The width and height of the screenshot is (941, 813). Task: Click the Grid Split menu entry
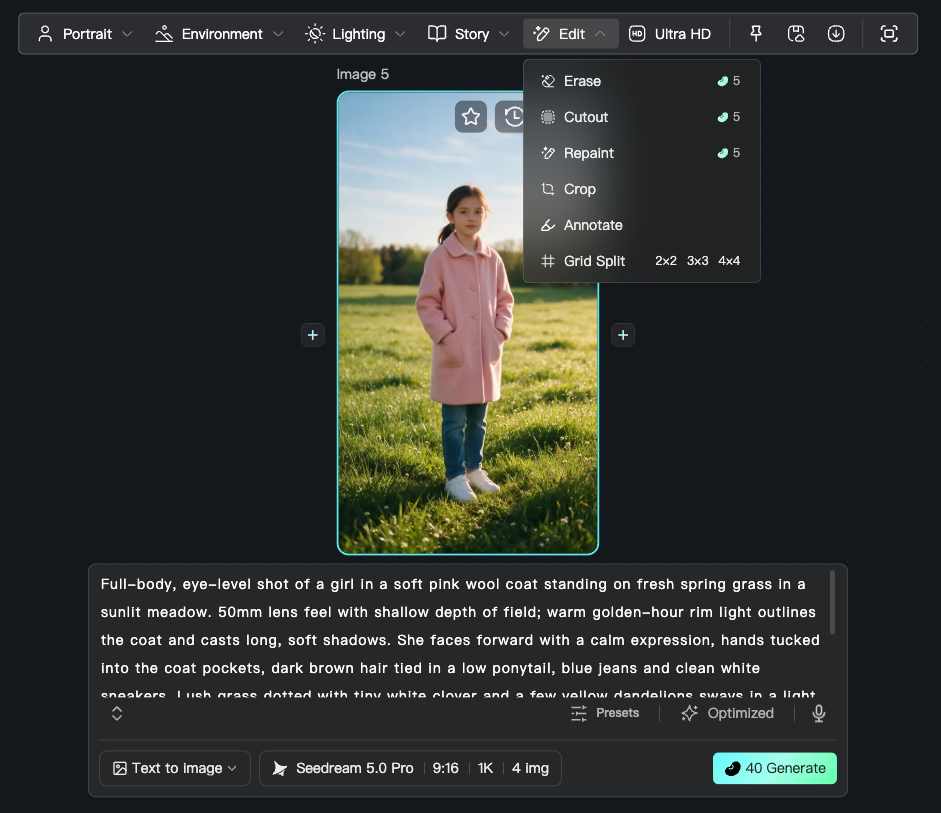pyautogui.click(x=594, y=261)
